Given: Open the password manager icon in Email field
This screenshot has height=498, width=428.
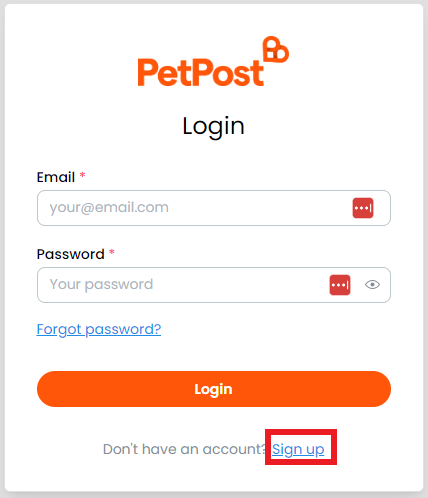Looking at the screenshot, I should click(363, 208).
